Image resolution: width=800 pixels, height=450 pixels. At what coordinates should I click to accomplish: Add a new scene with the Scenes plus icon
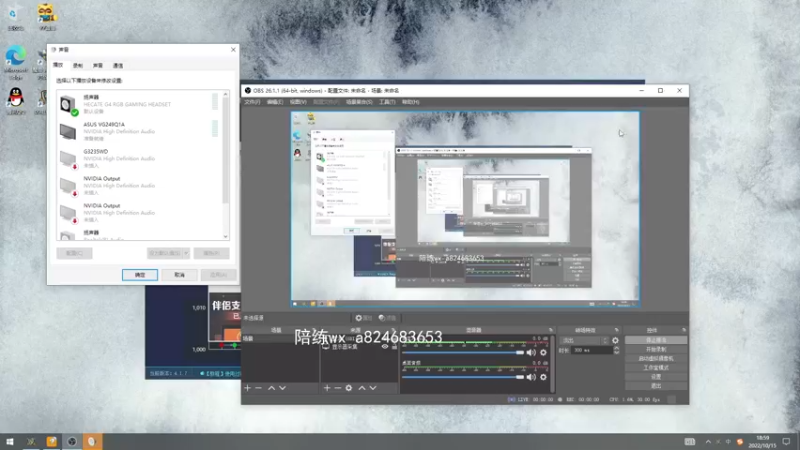point(247,388)
